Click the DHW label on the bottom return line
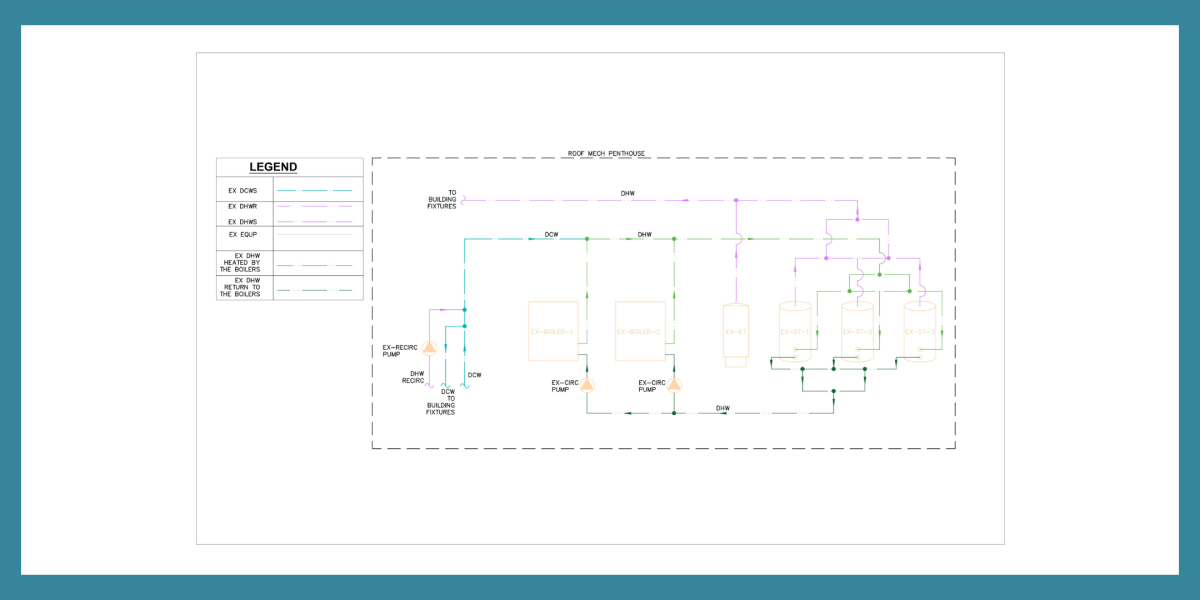Image resolution: width=1200 pixels, height=600 pixels. 723,408
